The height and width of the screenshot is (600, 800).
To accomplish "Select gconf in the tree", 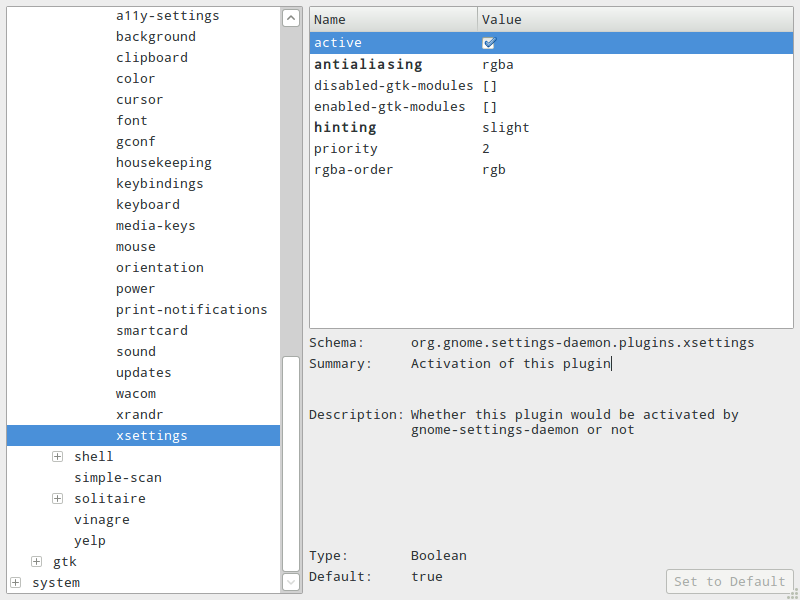I will (135, 141).
